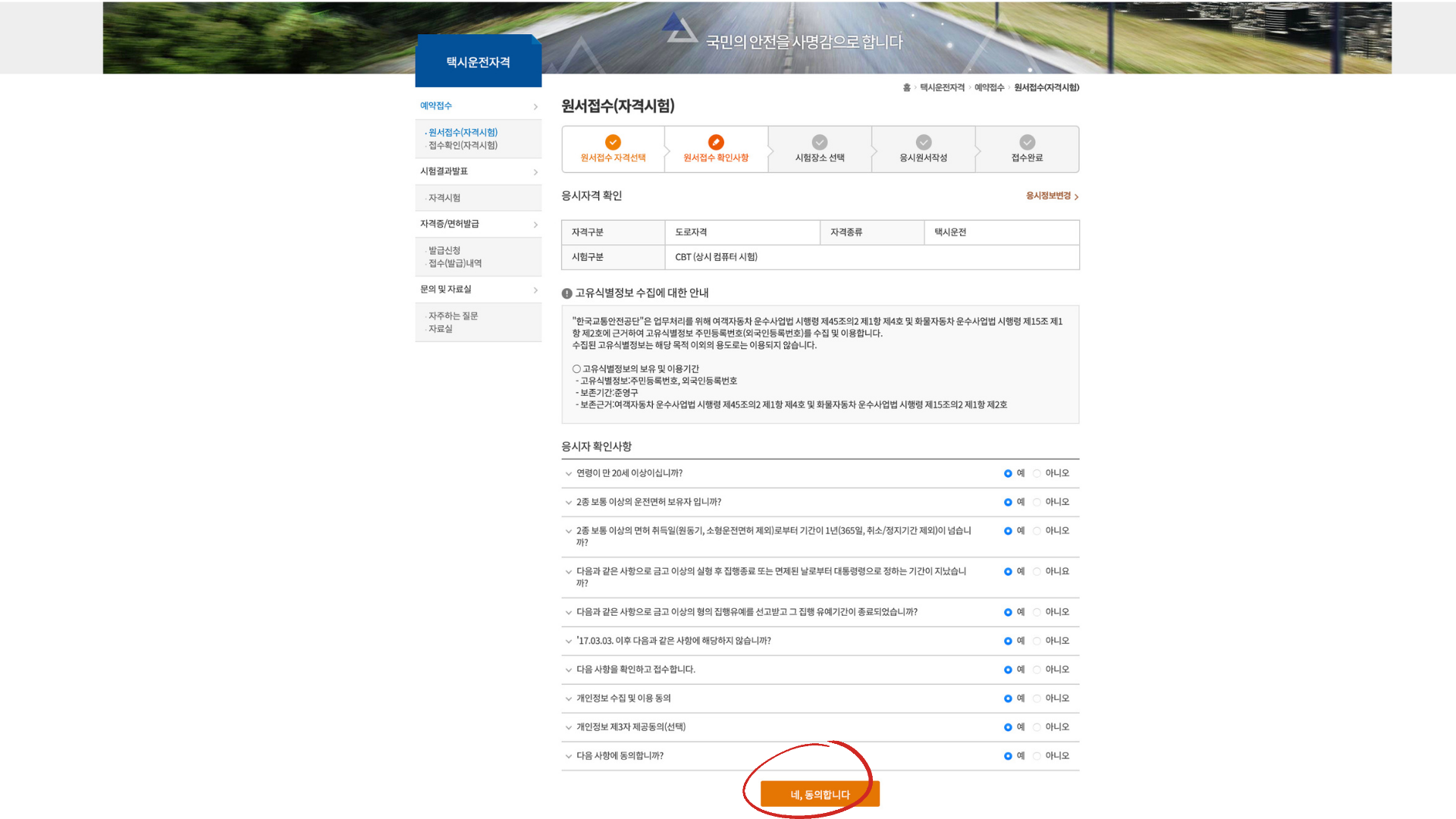The height and width of the screenshot is (819, 1456).
Task: Select the 원서접수 확인사항 pencil step icon
Action: (x=716, y=142)
